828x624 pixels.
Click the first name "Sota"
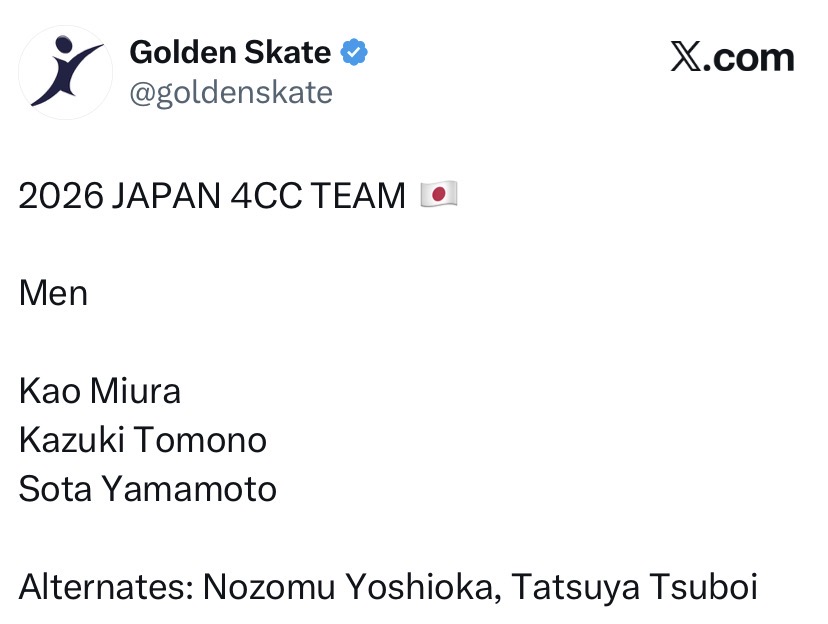[x=55, y=490]
